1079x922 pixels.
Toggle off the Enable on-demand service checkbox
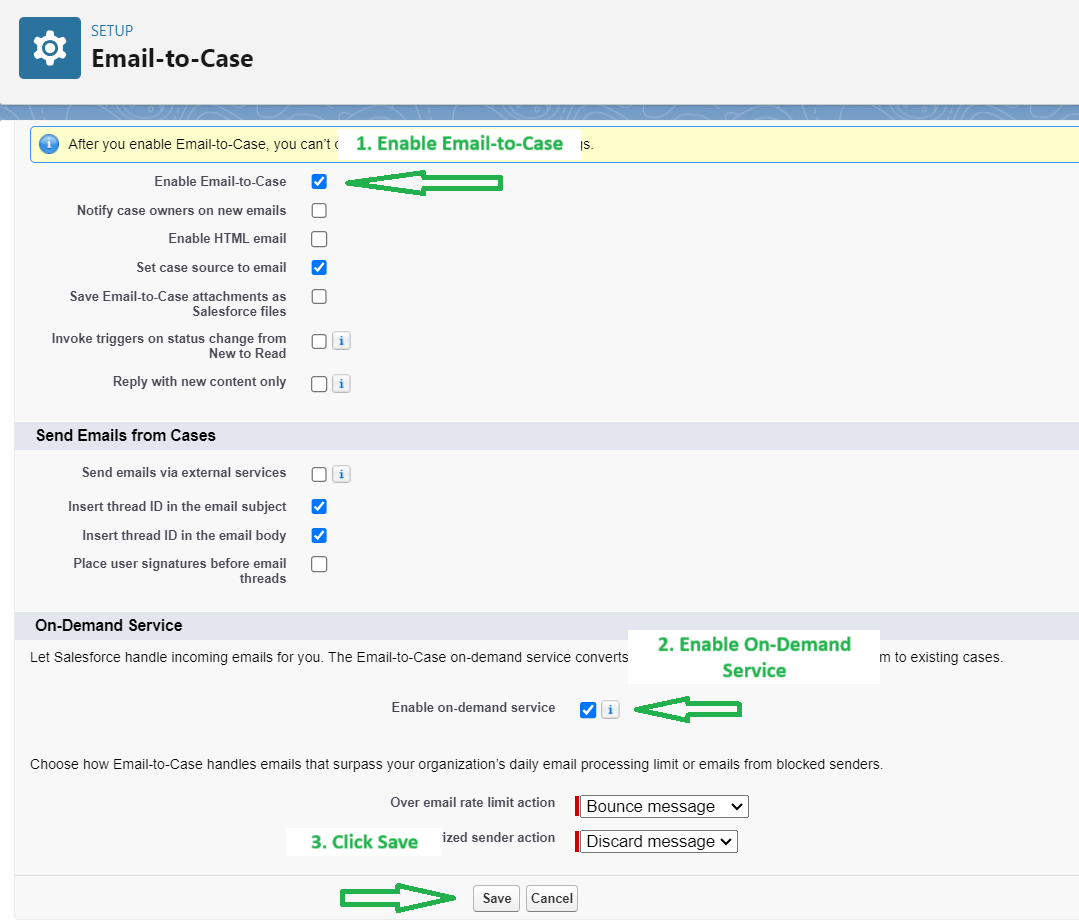[588, 709]
